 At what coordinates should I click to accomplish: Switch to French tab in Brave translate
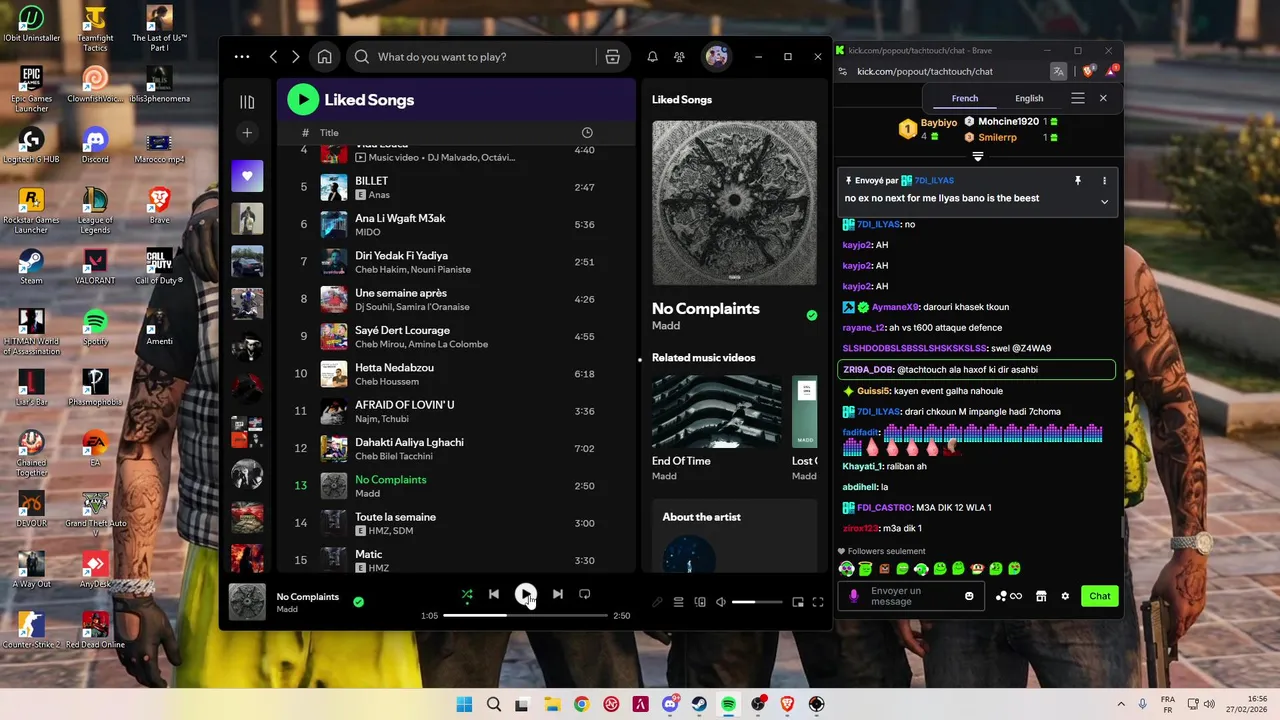tap(965, 98)
